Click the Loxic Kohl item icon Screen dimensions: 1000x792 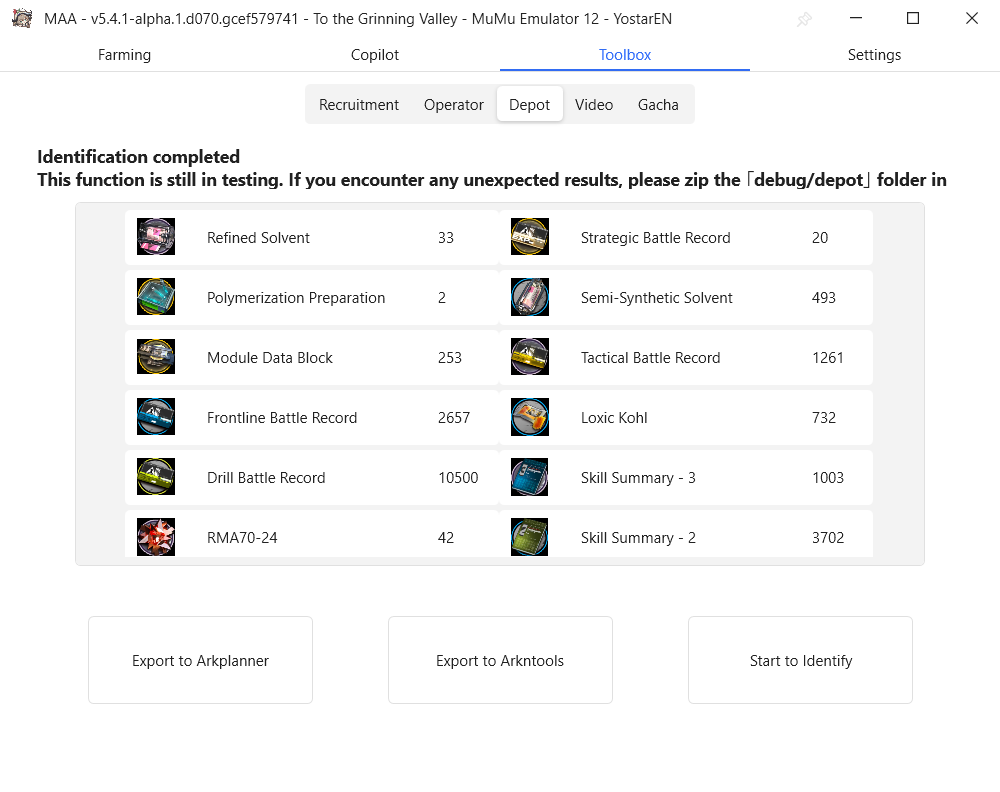529,416
